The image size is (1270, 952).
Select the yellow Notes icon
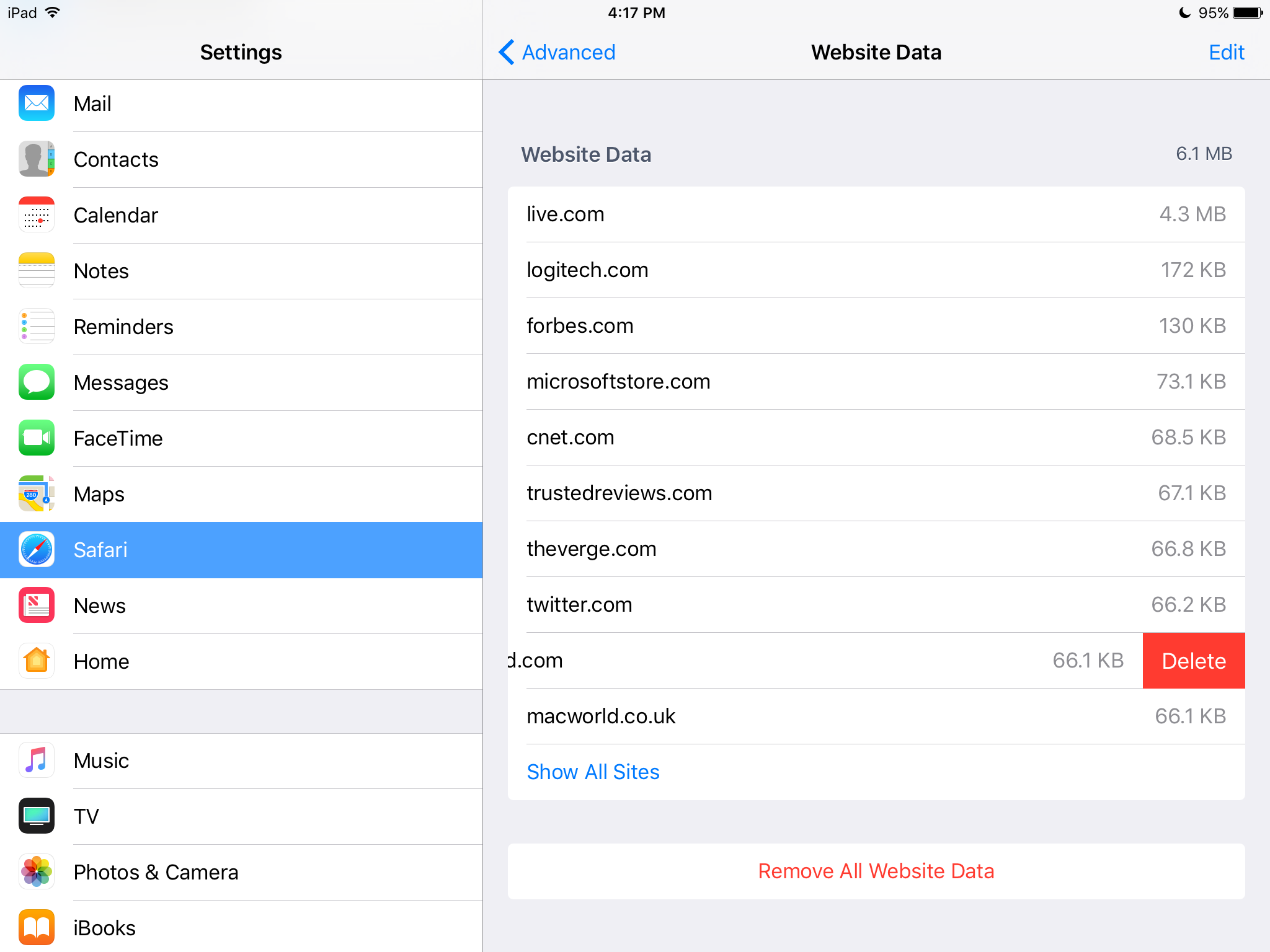point(37,270)
